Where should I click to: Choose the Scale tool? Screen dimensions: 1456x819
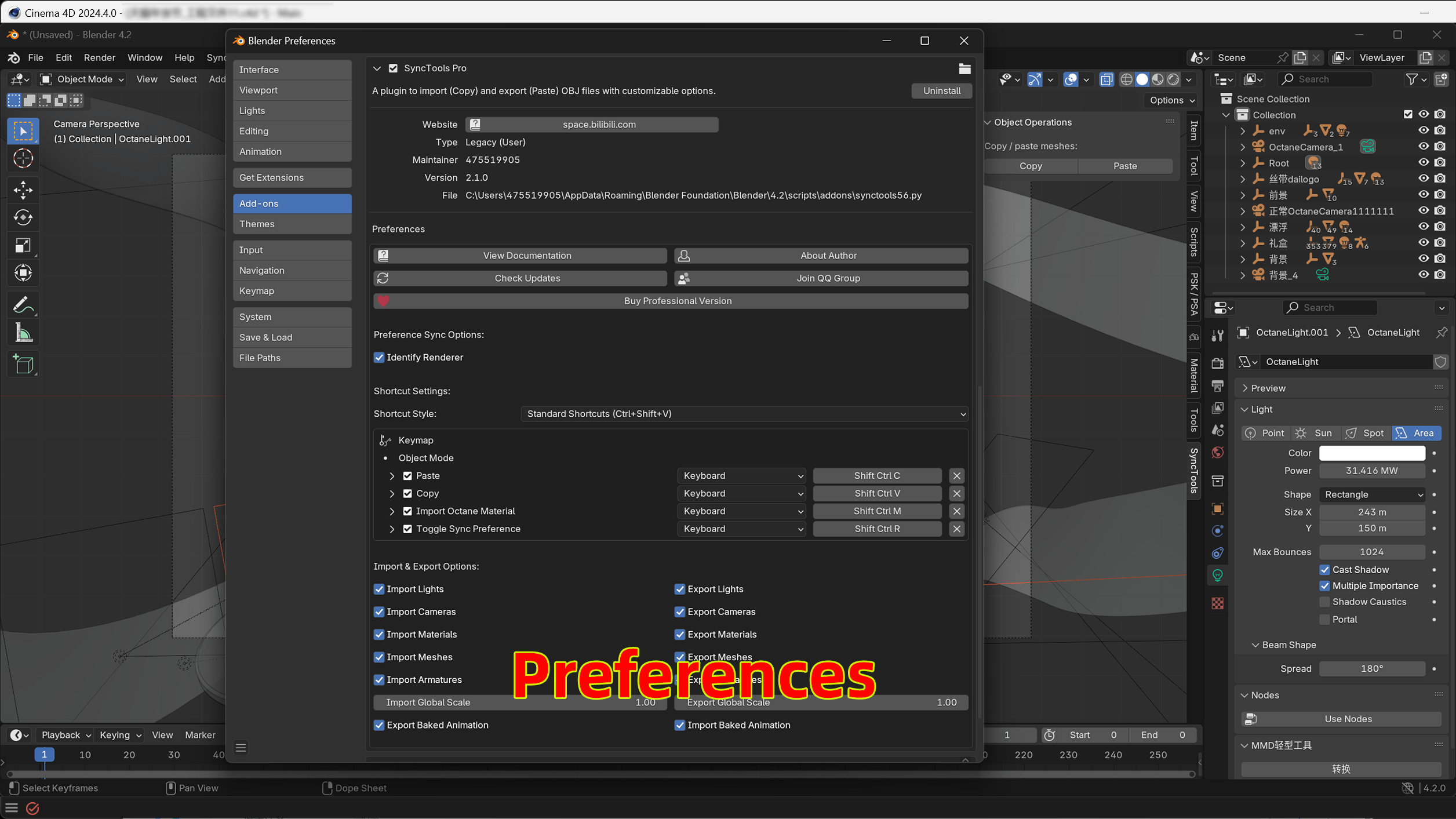[23, 245]
